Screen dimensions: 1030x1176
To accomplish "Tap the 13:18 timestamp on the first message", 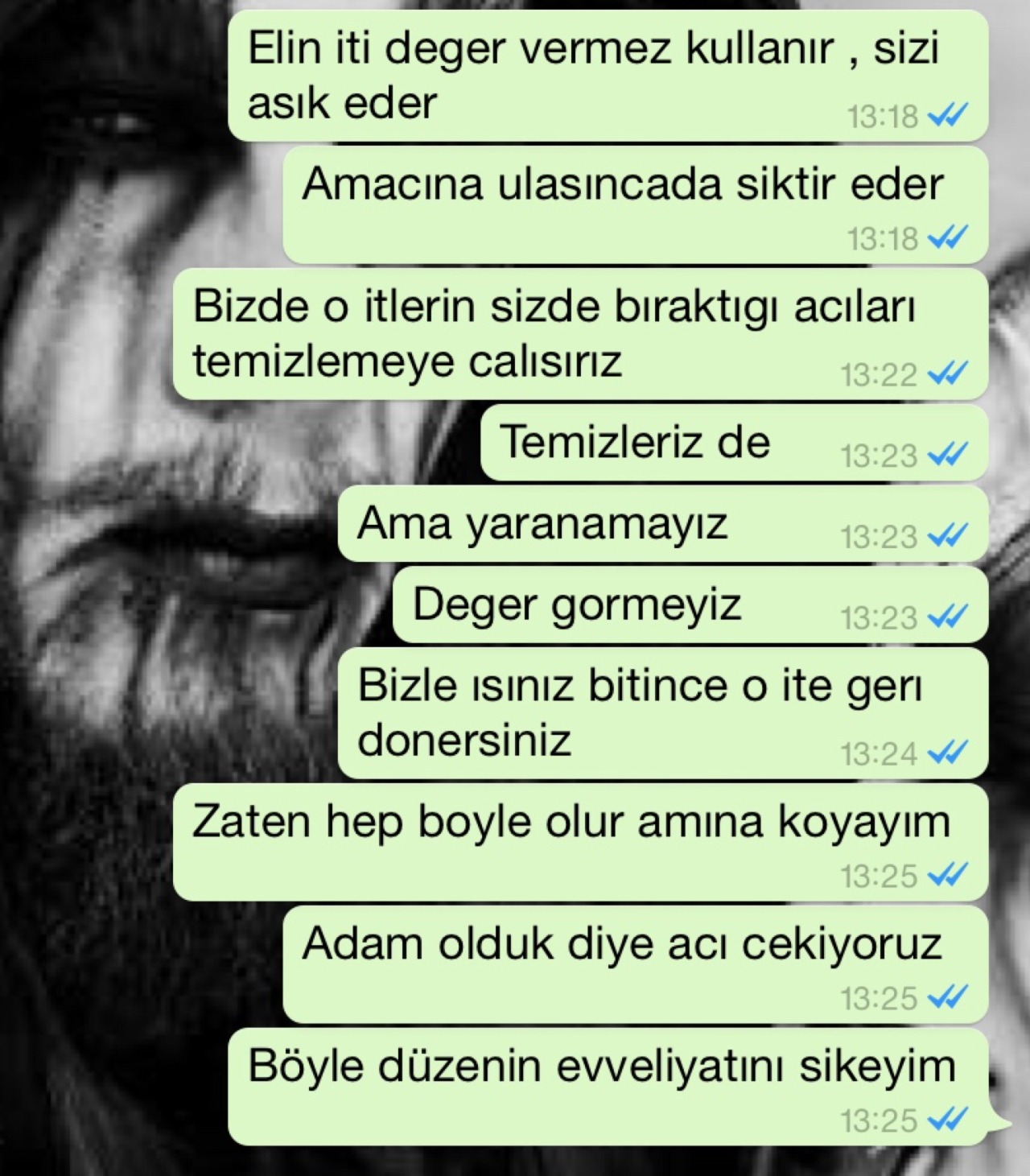I will 882,117.
